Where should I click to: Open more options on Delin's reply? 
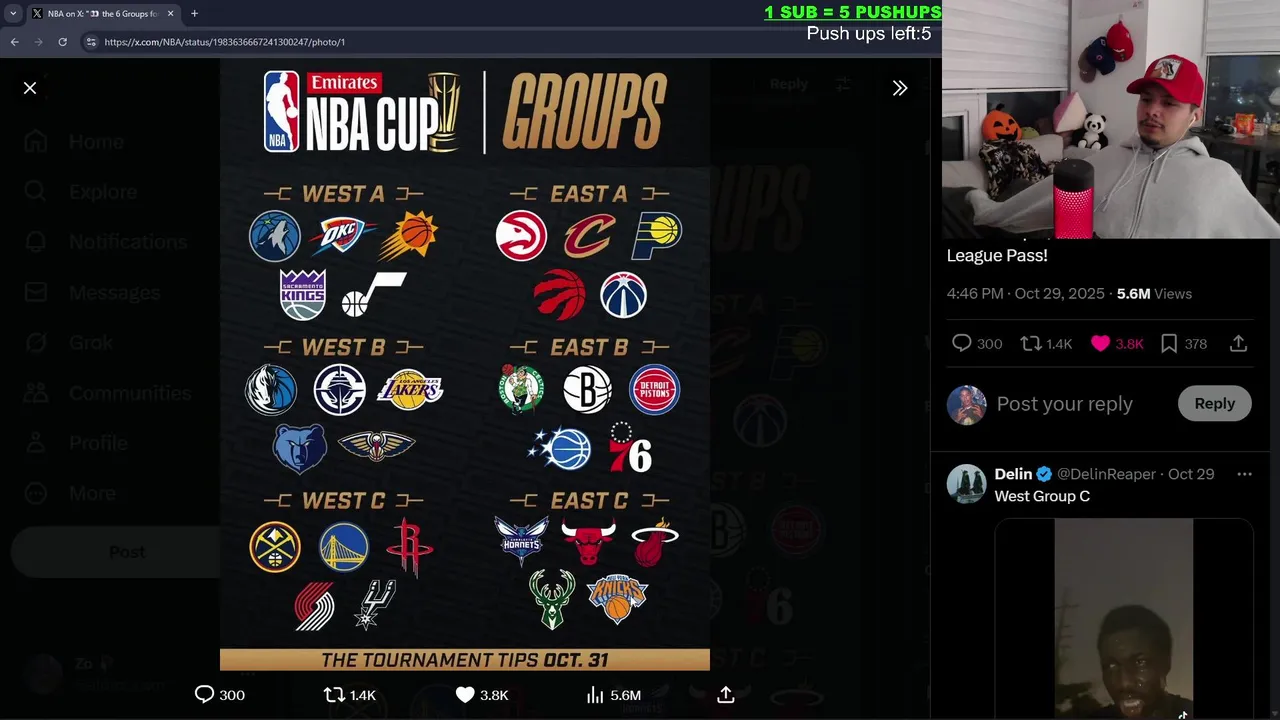pyautogui.click(x=1244, y=474)
